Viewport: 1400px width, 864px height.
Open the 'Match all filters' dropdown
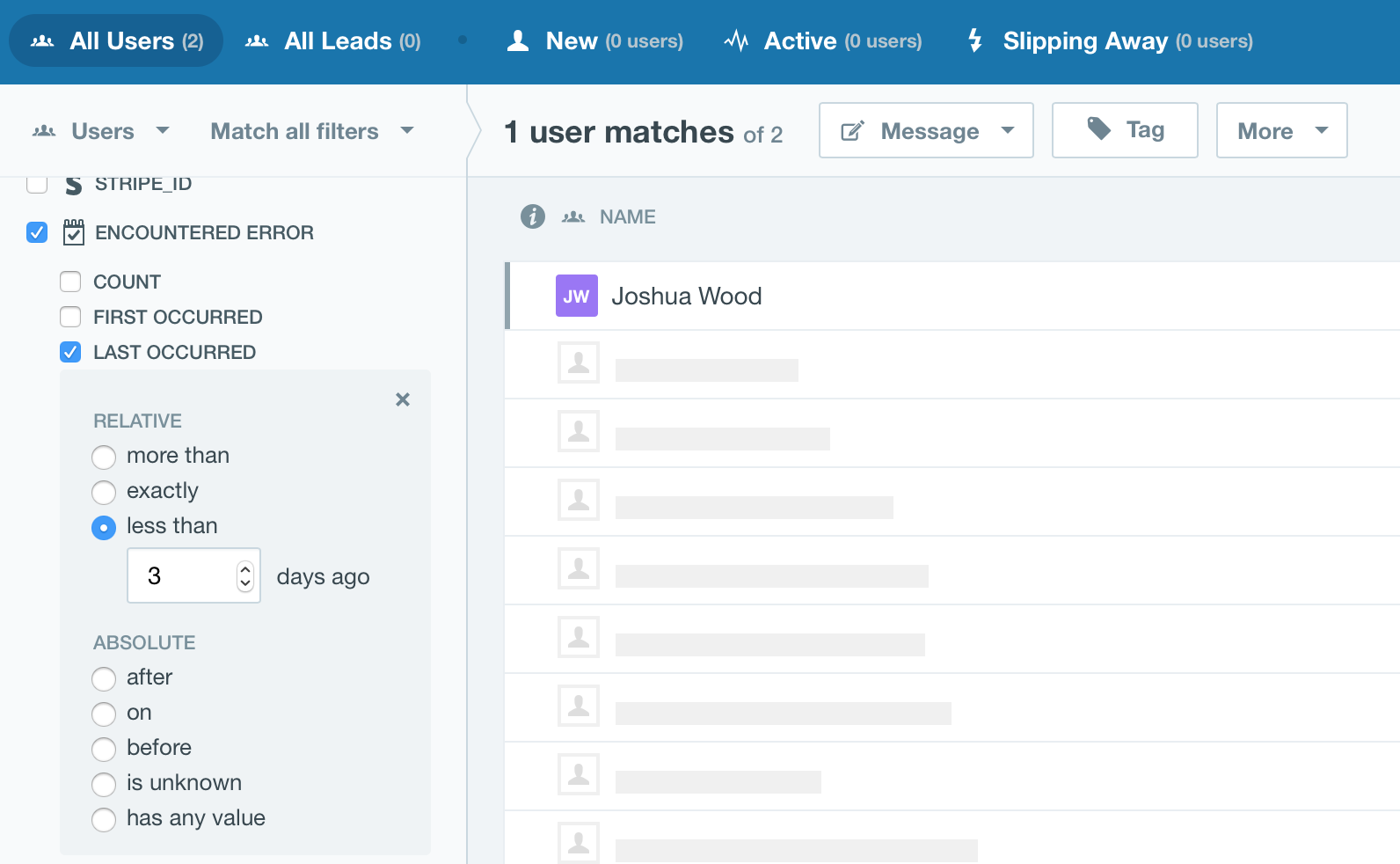click(311, 131)
